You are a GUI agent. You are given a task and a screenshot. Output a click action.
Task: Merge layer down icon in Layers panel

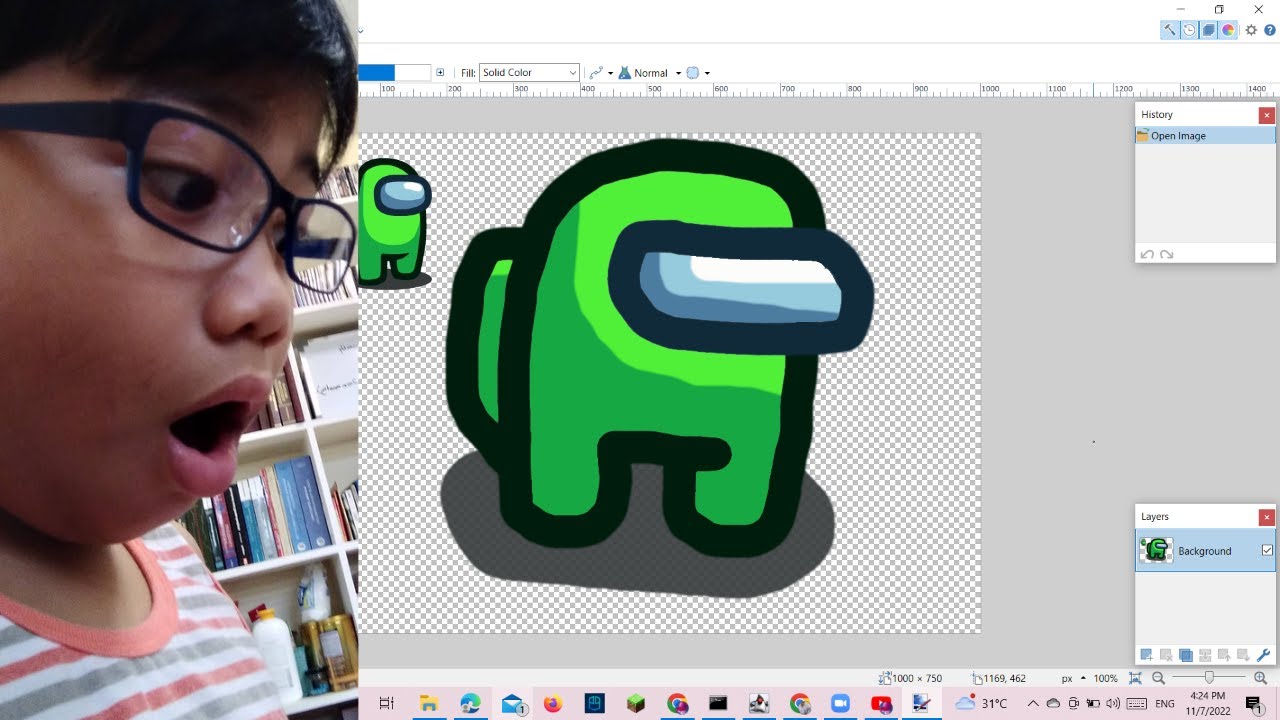coord(1205,655)
